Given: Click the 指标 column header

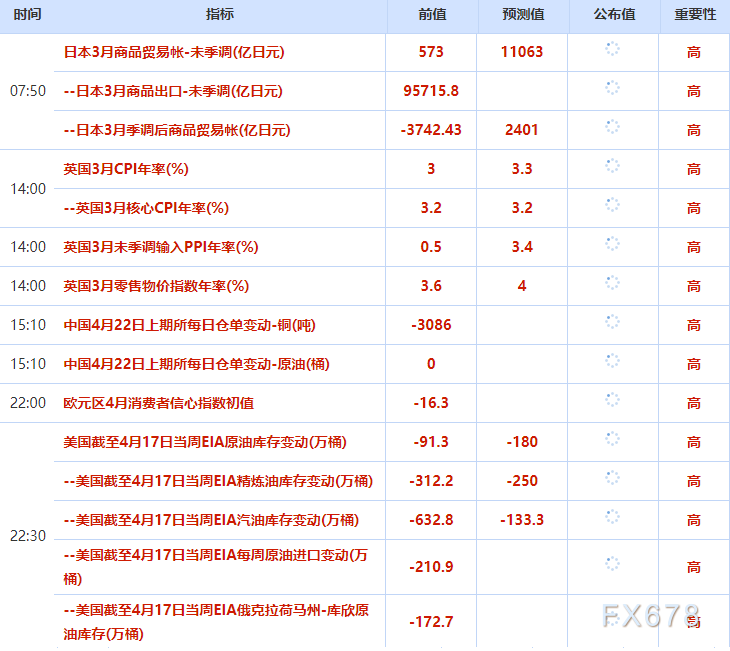Looking at the screenshot, I should pyautogui.click(x=220, y=14).
